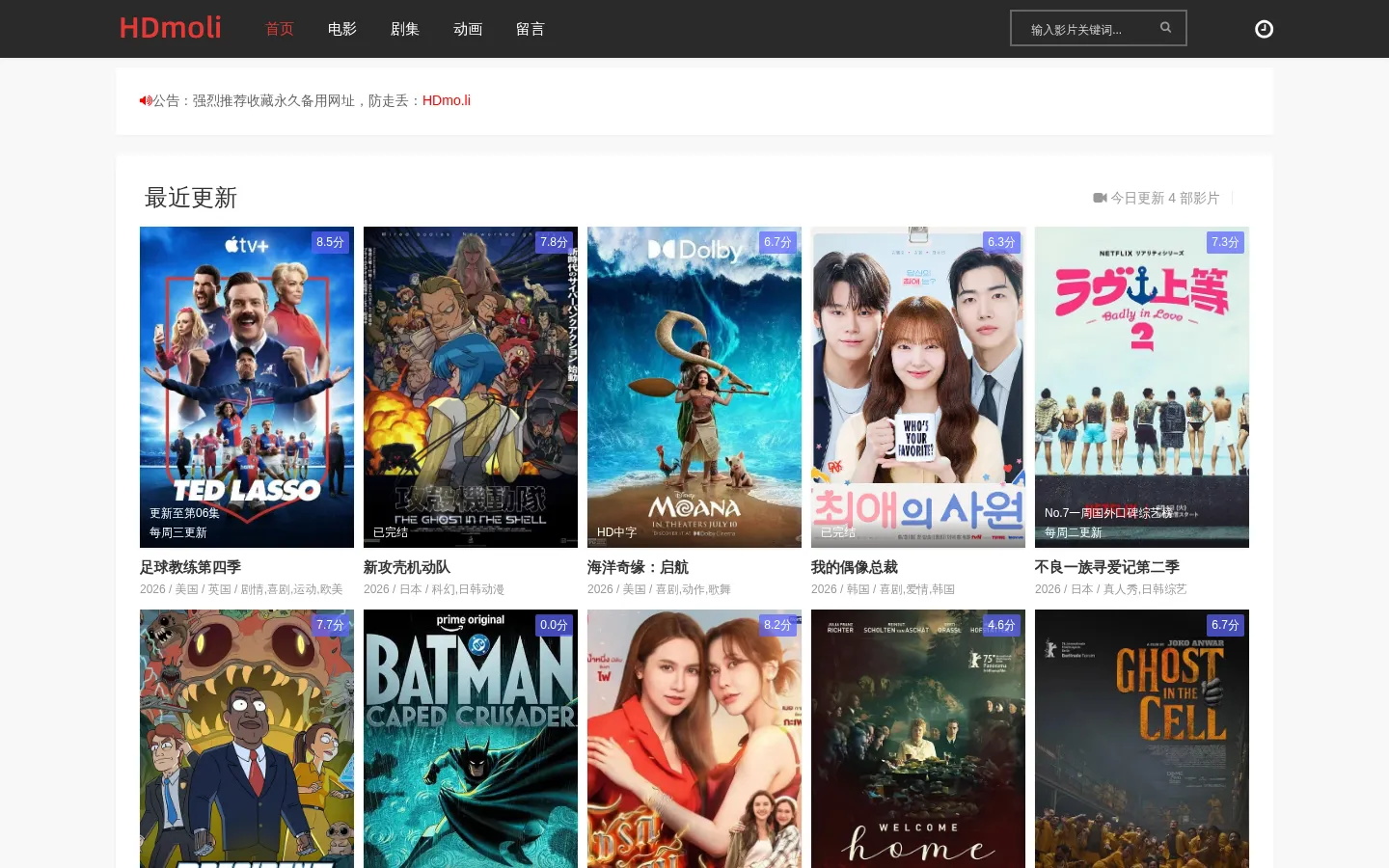
Task: Open the Ghost in the Shell poster
Action: click(x=471, y=387)
